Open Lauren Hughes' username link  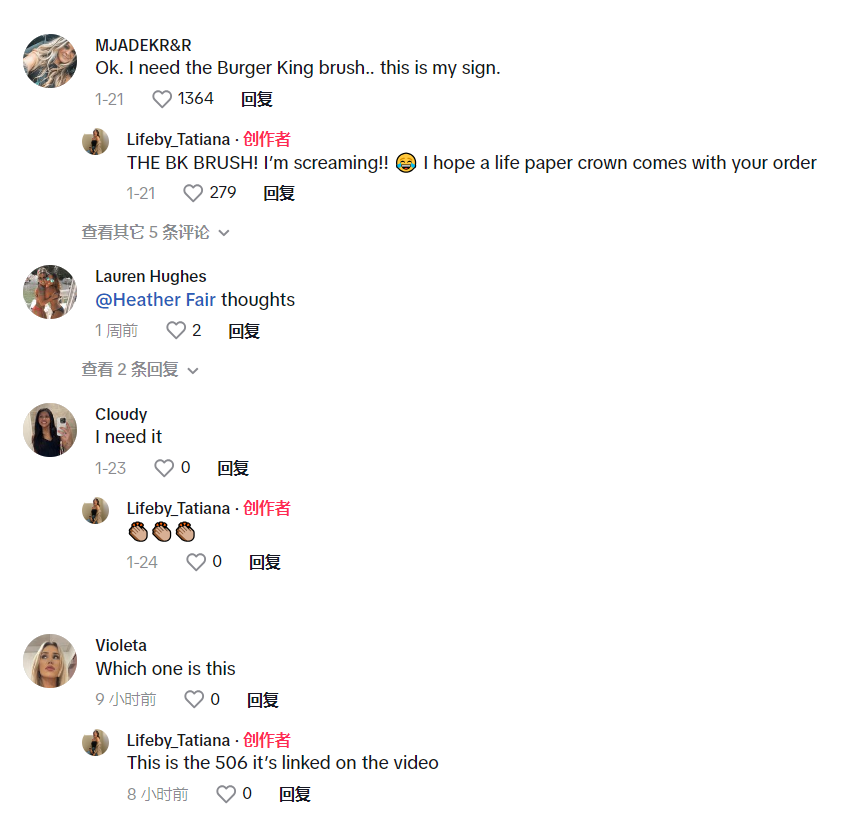click(x=151, y=276)
